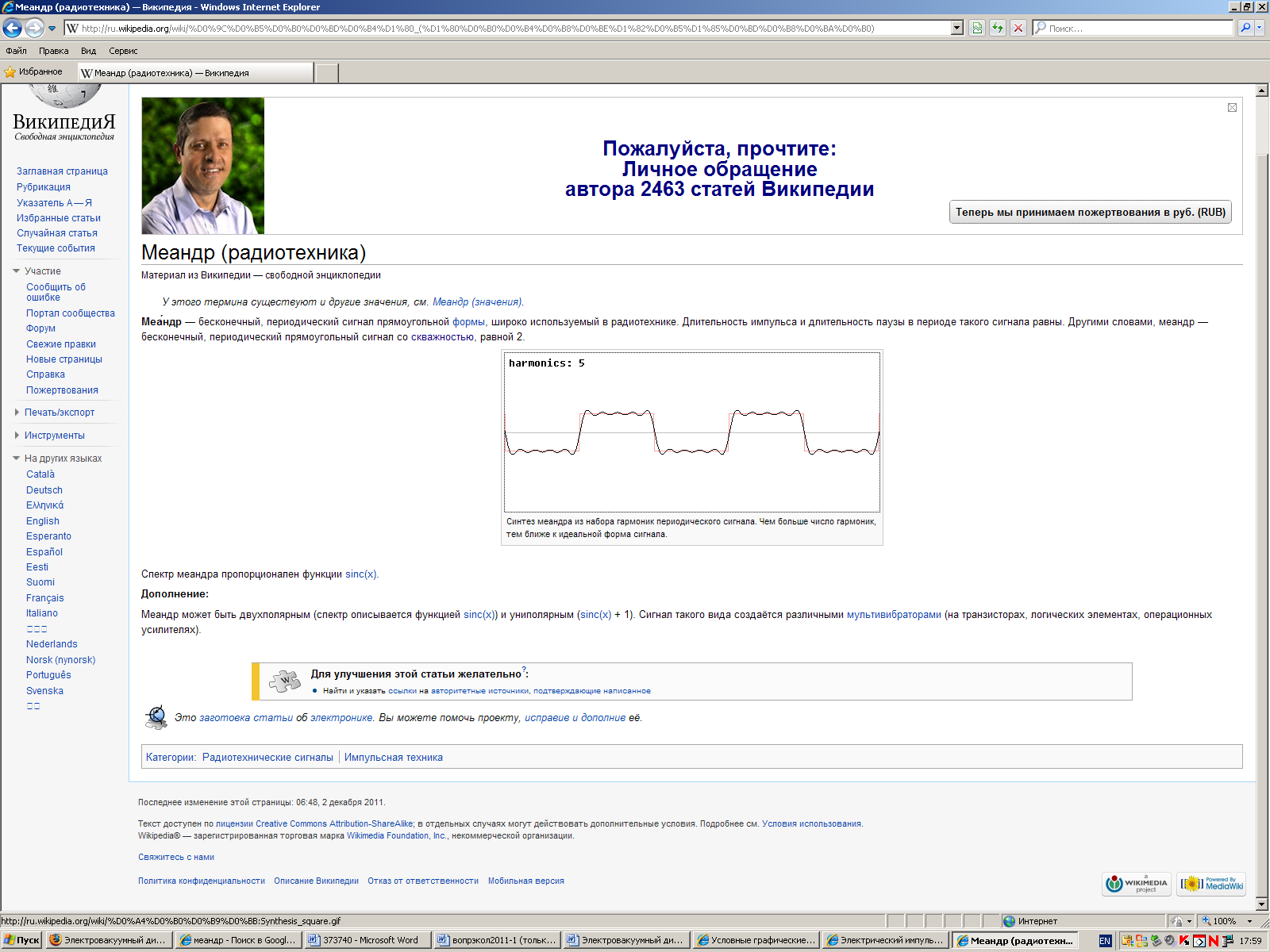Open a new blank tab
This screenshot has height=952, width=1270.
327,73
